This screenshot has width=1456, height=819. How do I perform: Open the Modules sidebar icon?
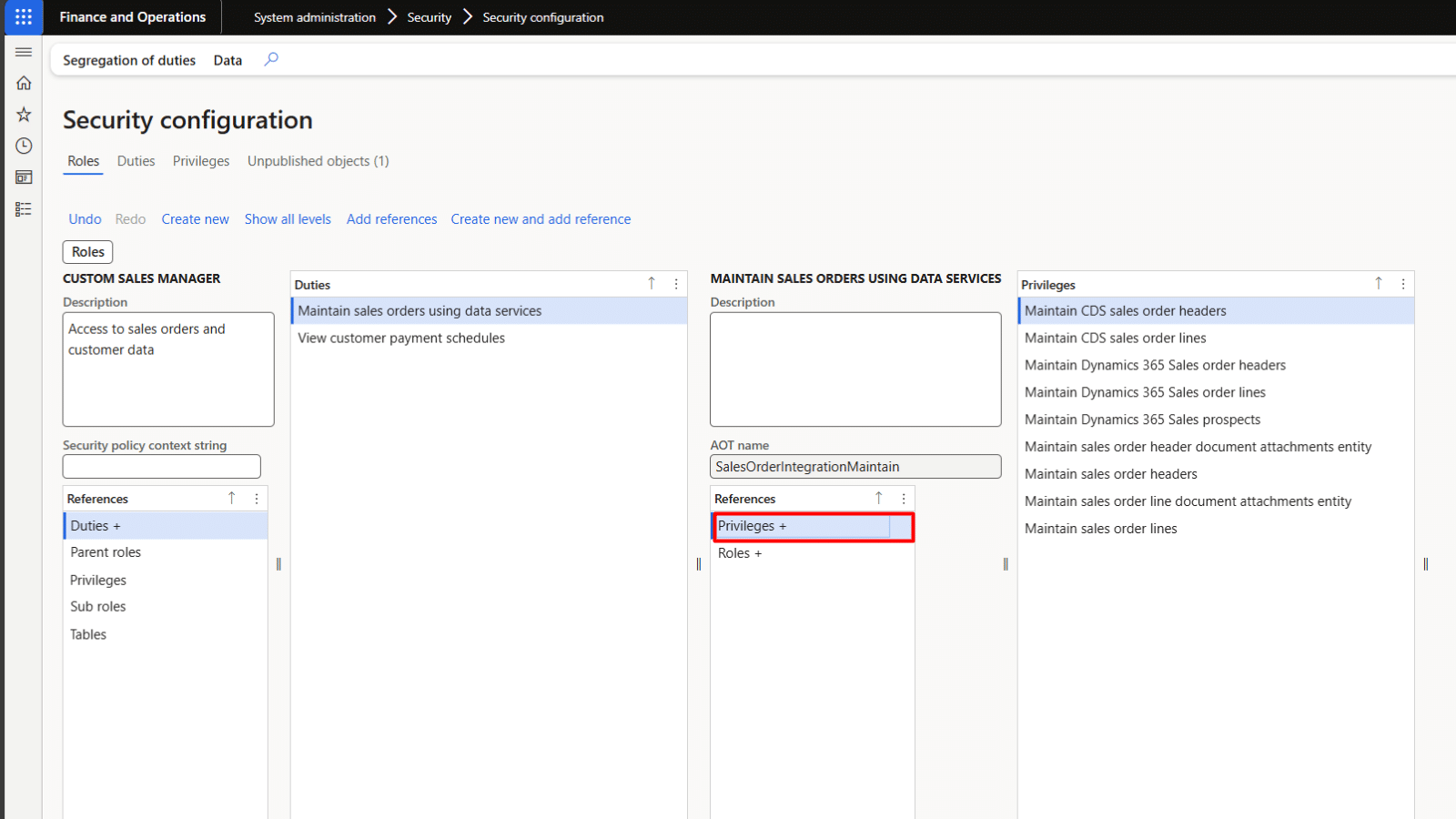(x=24, y=208)
